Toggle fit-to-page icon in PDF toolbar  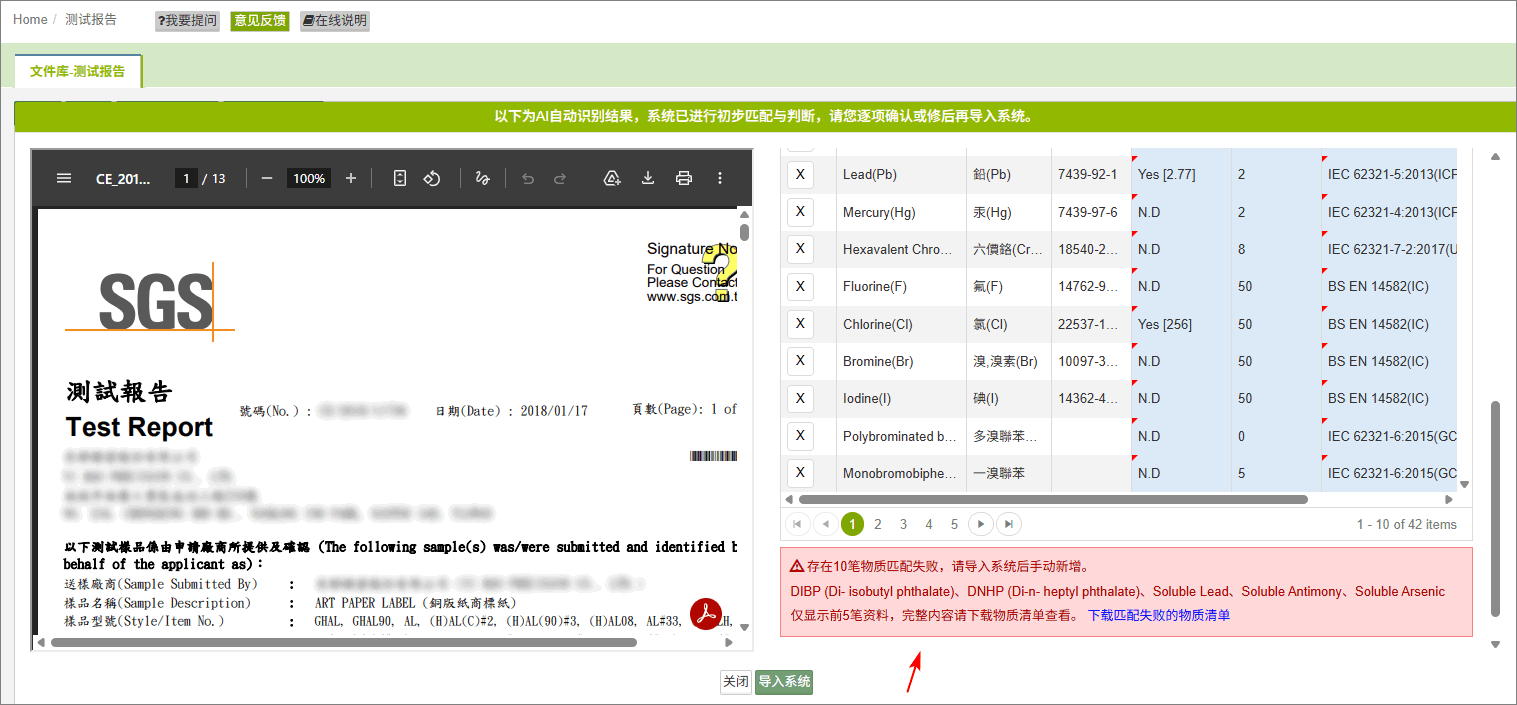pos(400,178)
